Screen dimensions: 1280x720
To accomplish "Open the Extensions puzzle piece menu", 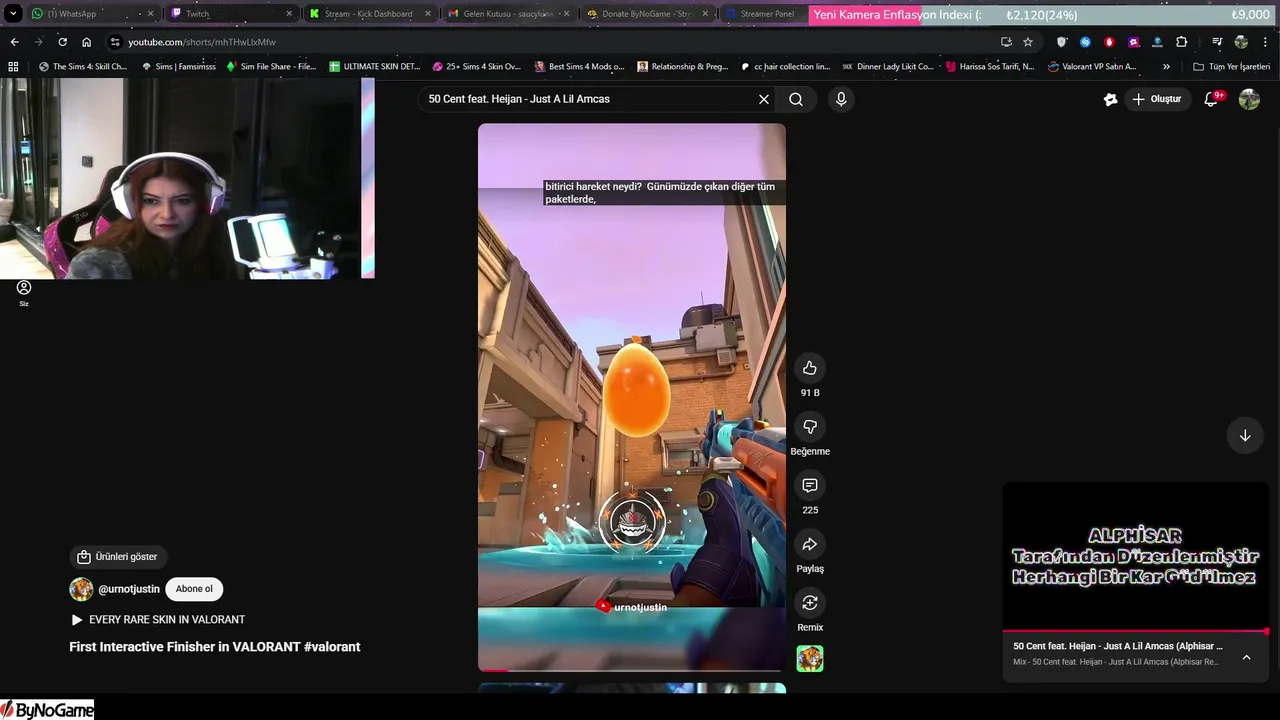I will [x=1181, y=42].
